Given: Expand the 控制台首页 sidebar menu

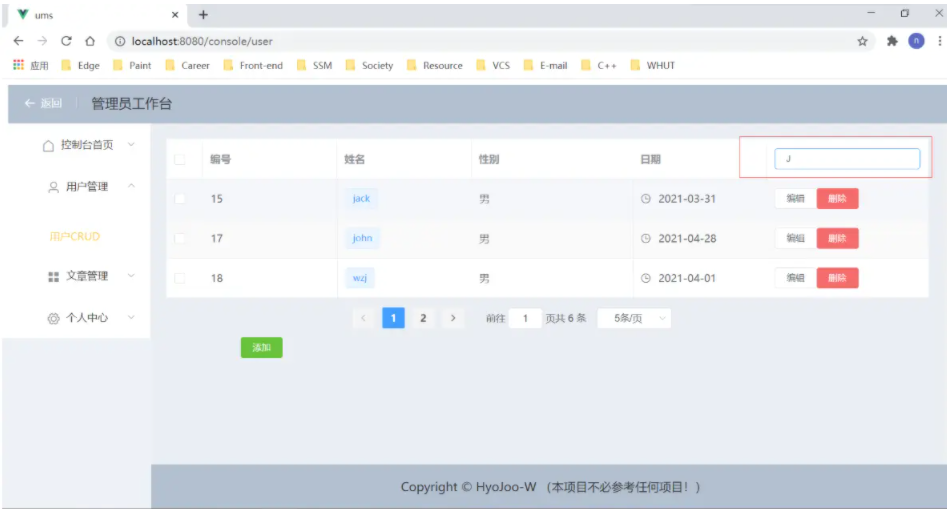Looking at the screenshot, I should 88,145.
